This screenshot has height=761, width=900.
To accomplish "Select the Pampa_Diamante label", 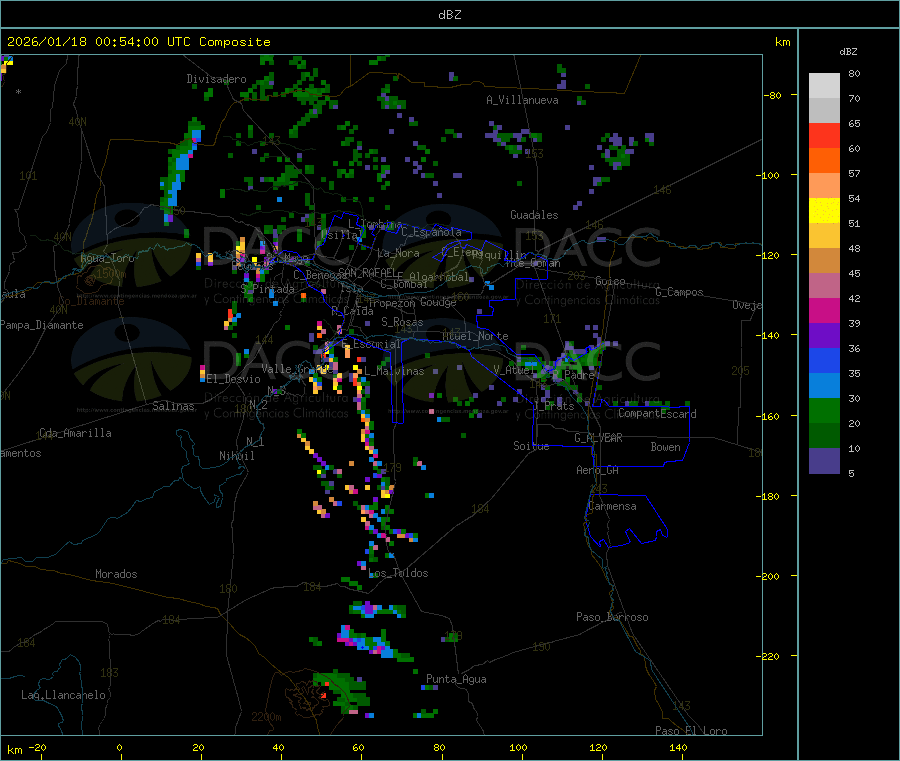I will click(42, 325).
